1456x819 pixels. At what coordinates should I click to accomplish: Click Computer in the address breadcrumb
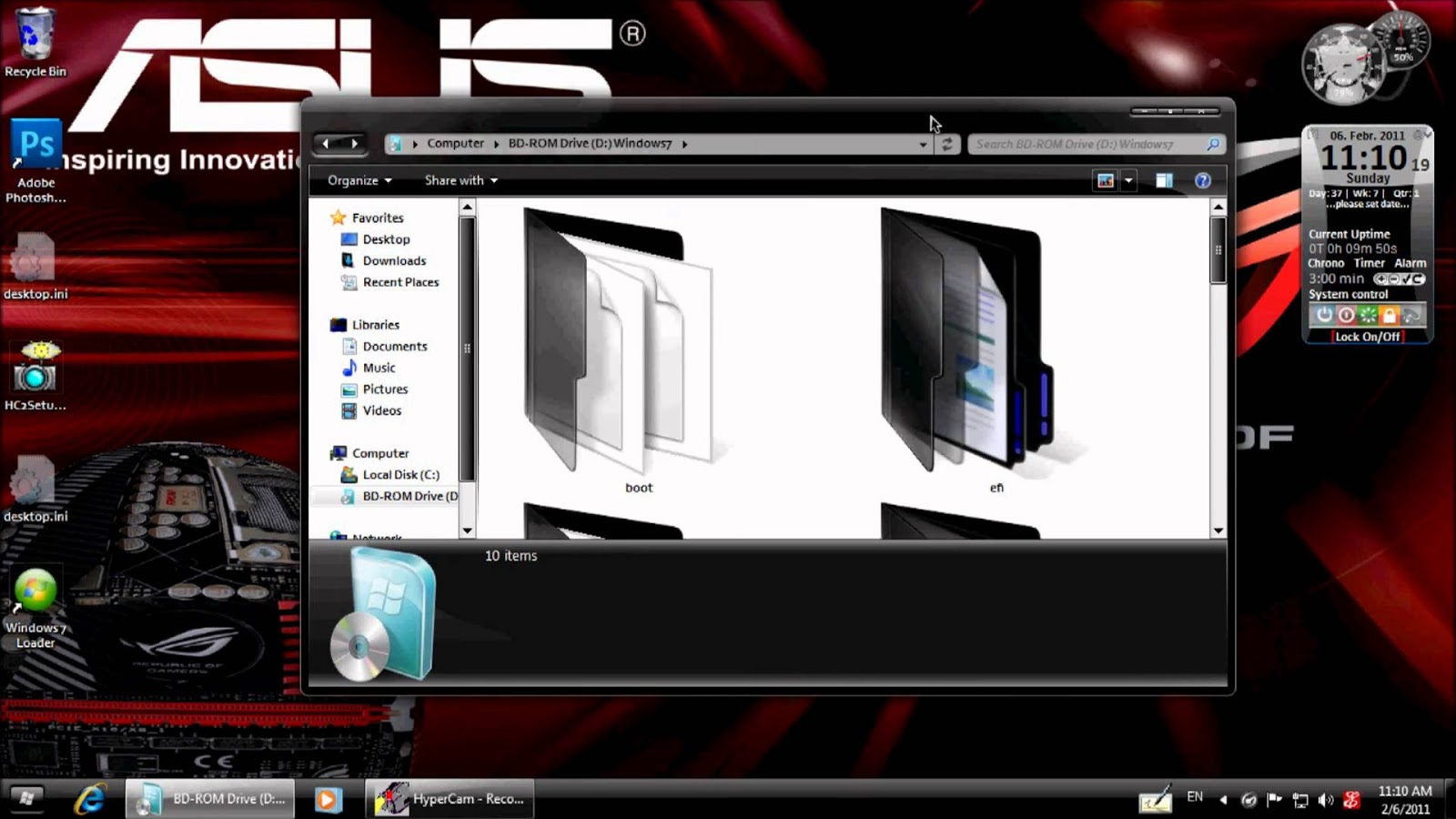pyautogui.click(x=456, y=143)
